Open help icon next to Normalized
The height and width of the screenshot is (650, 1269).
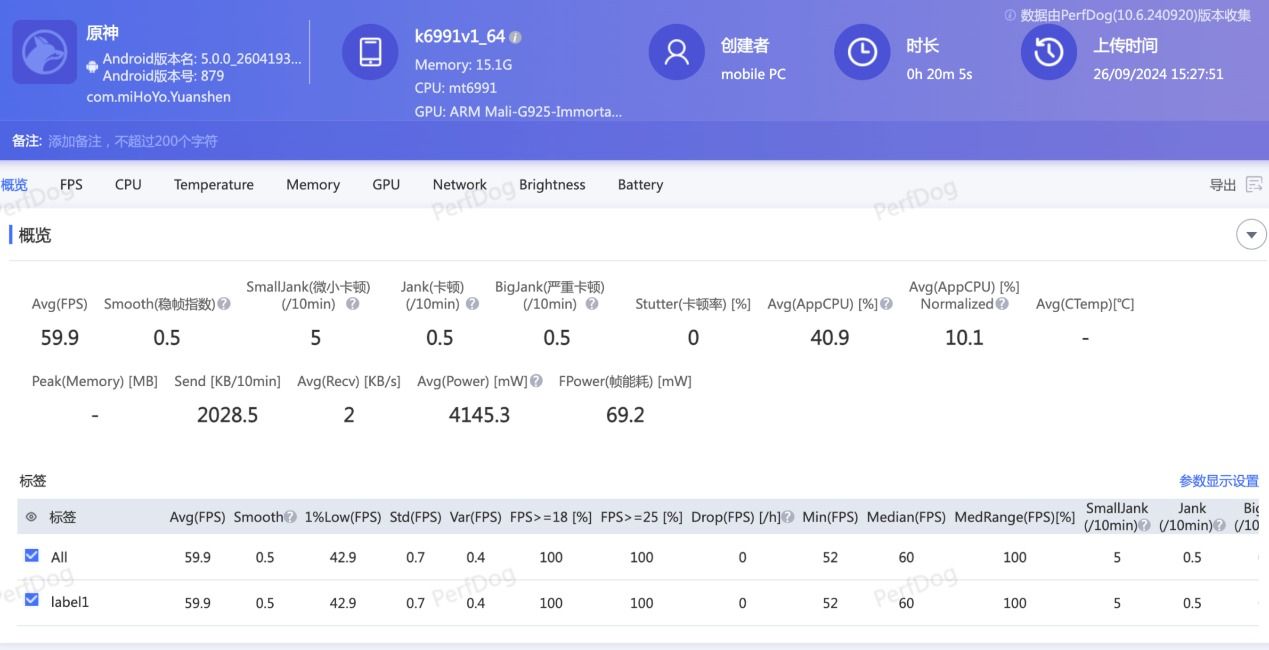1002,303
